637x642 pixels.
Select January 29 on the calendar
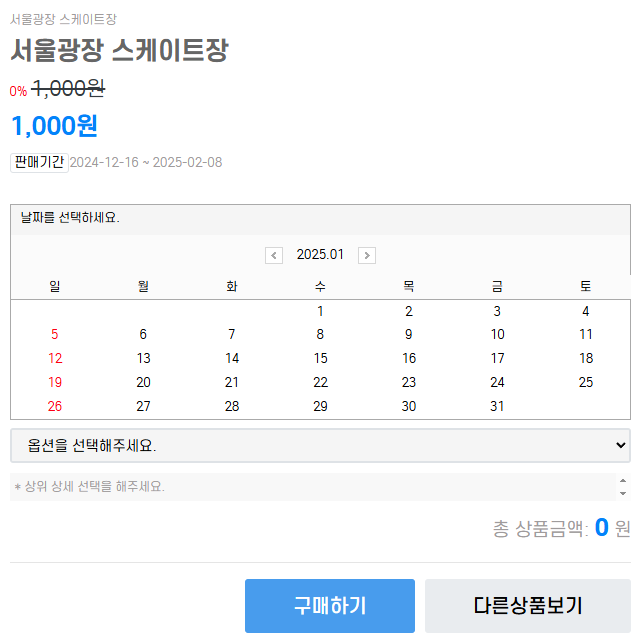point(320,406)
